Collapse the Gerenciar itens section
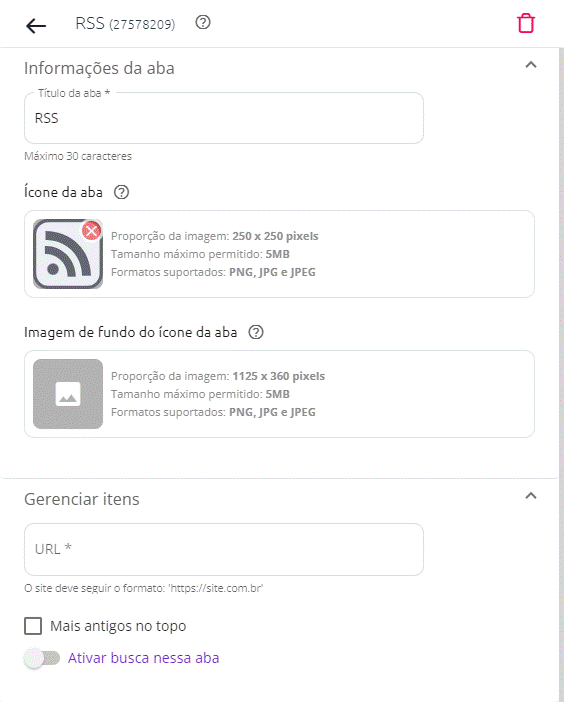The width and height of the screenshot is (564, 702). (531, 496)
